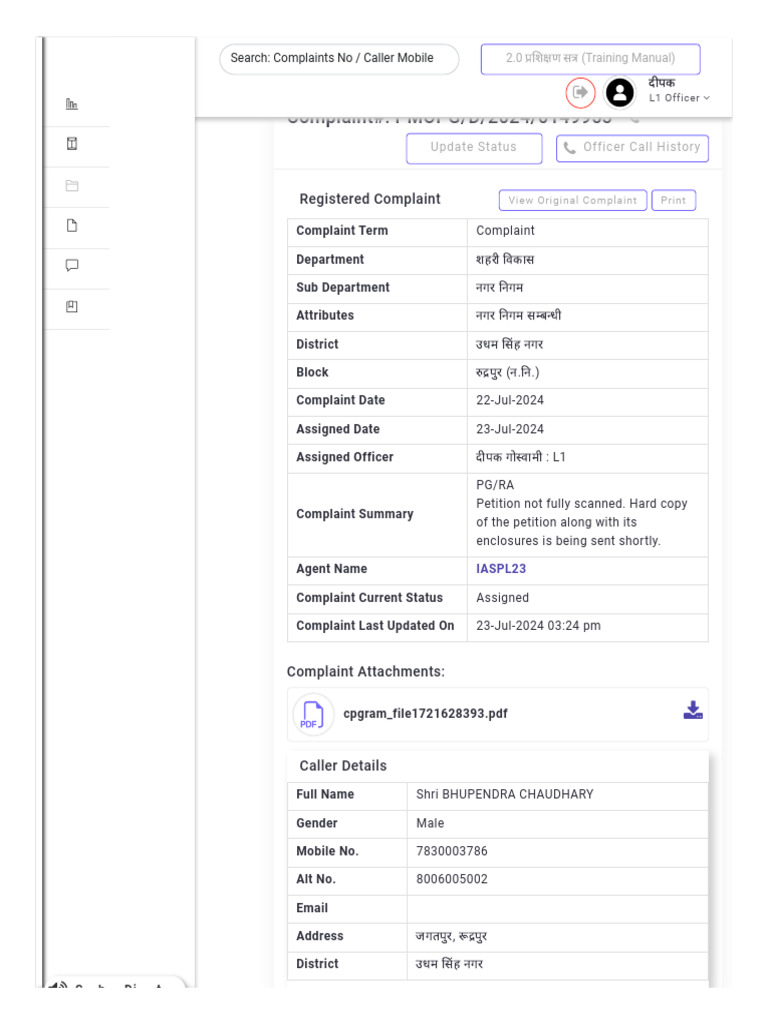The height and width of the screenshot is (1024, 768).
Task: Open agent link IASPL23
Action: coord(501,569)
